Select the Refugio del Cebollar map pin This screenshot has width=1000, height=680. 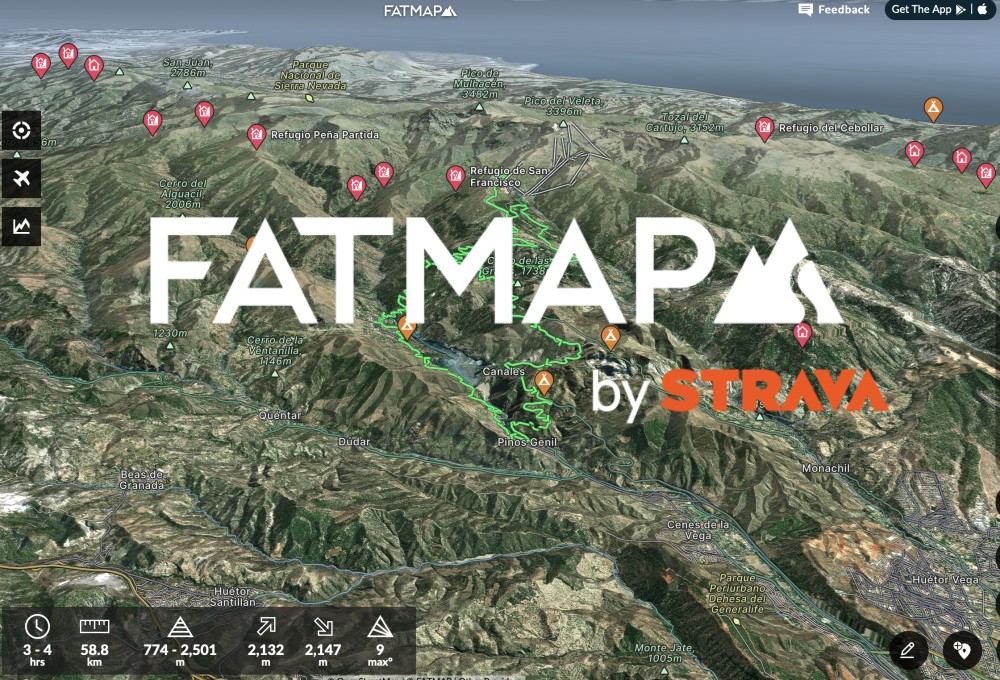(765, 124)
